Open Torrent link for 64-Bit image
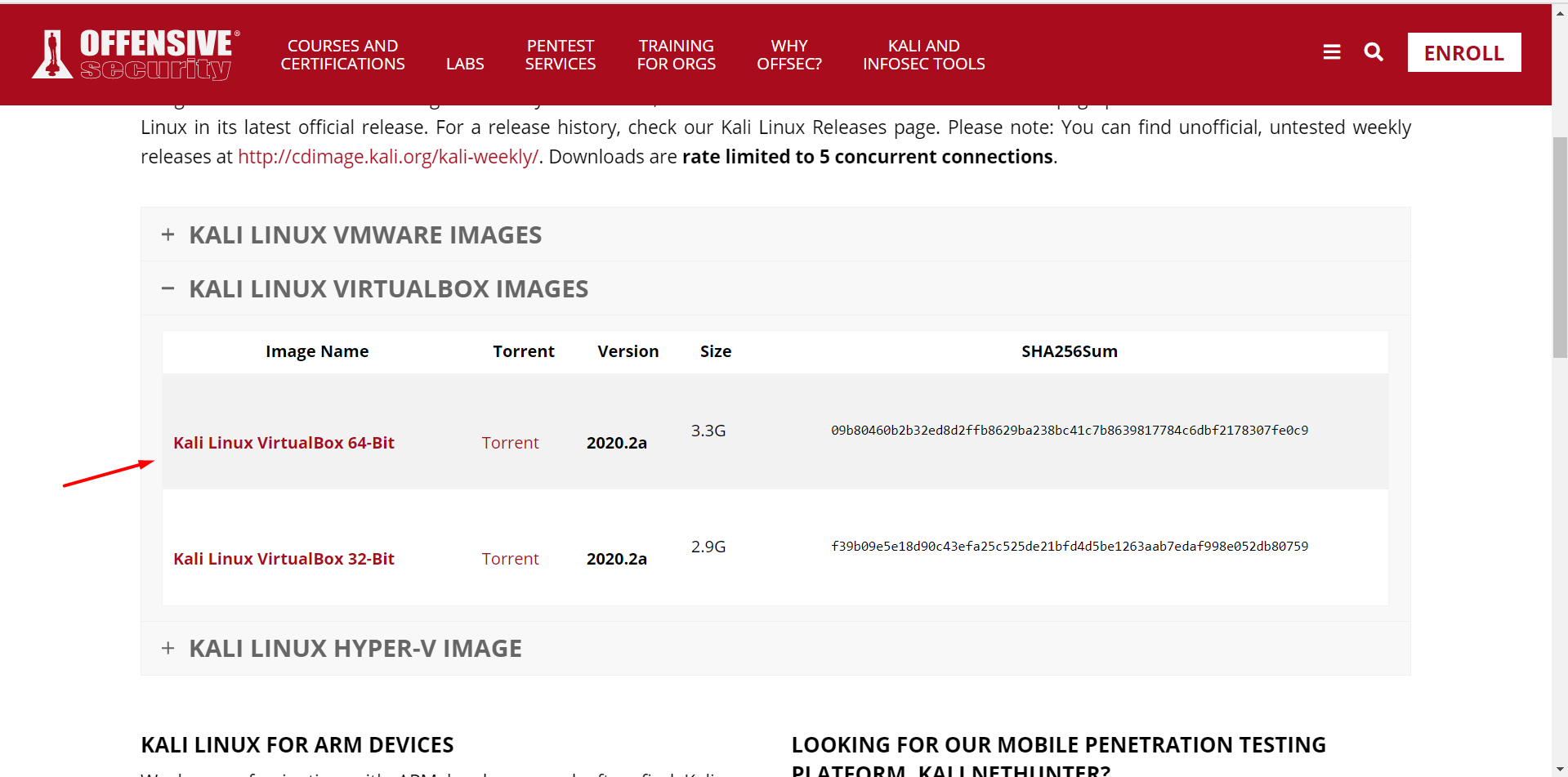 click(511, 443)
